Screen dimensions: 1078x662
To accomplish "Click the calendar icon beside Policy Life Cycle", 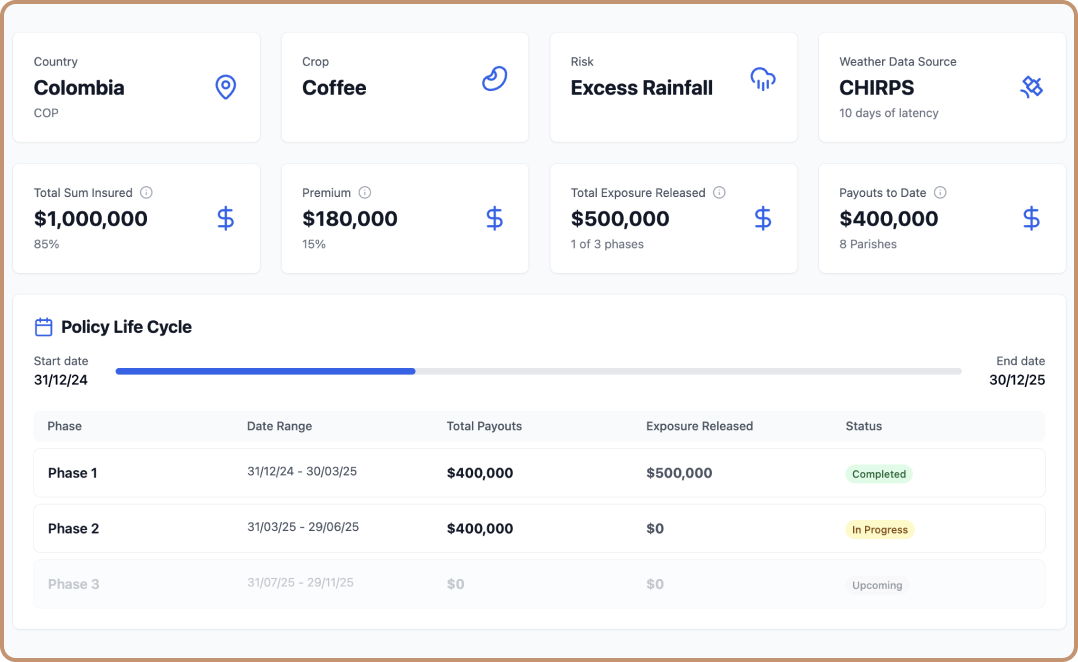I will pyautogui.click(x=43, y=327).
